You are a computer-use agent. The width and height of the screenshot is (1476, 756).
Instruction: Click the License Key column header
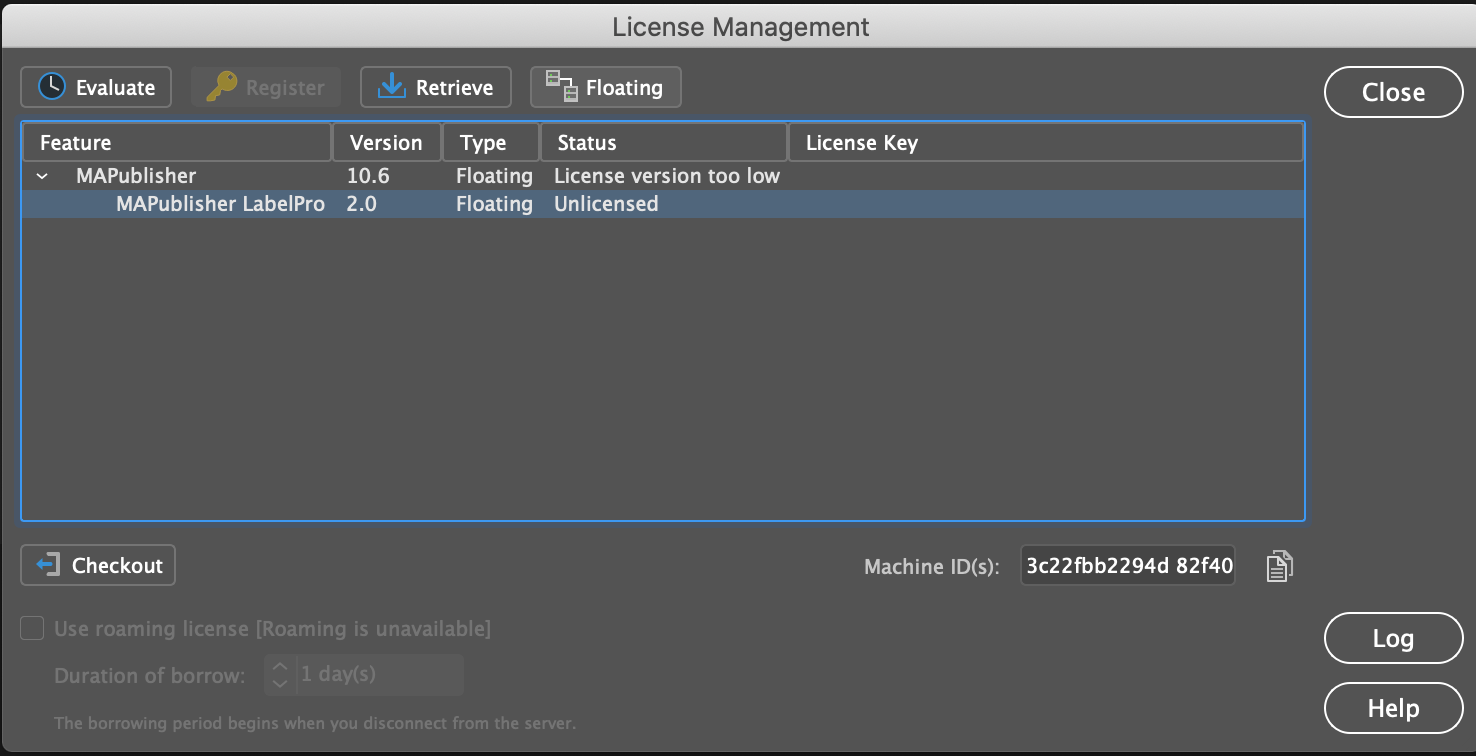coord(1045,142)
